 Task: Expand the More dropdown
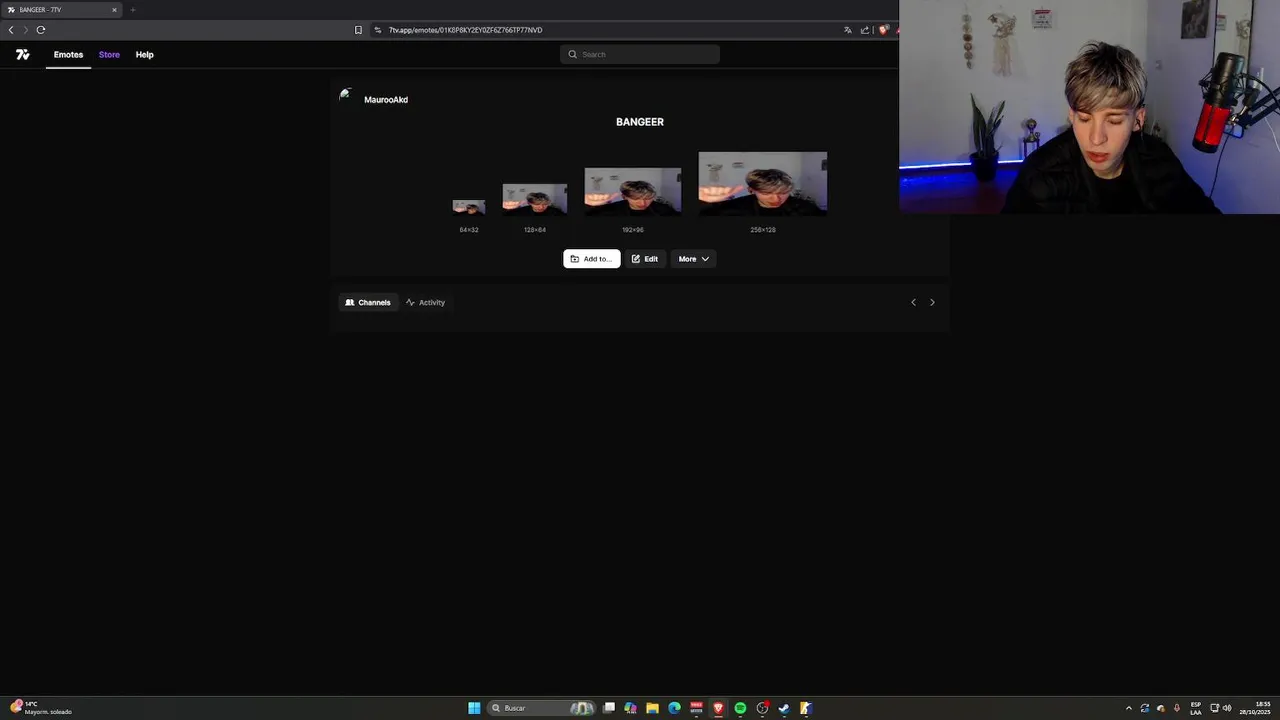coord(694,259)
